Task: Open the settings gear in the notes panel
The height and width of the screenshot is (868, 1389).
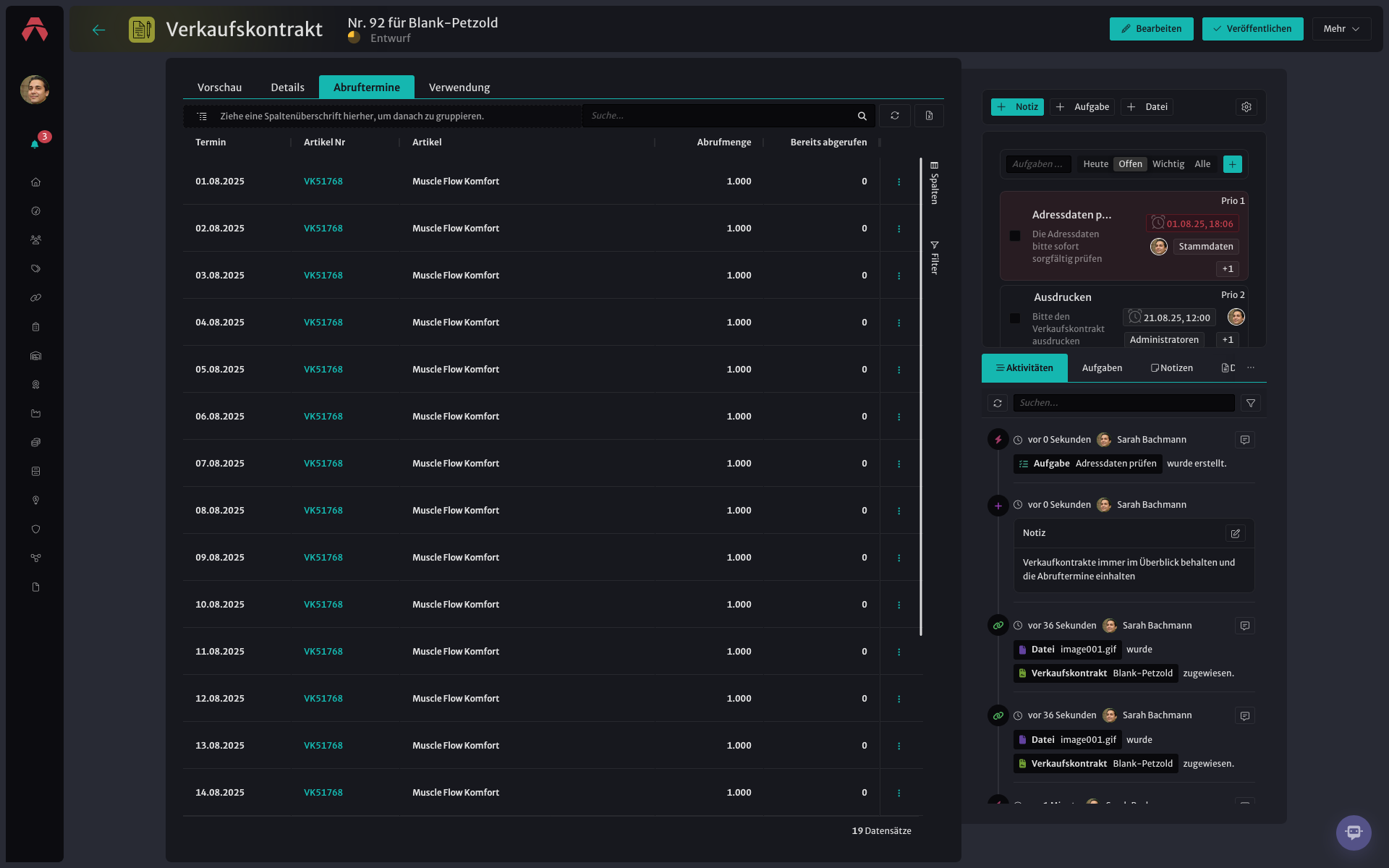Action: click(x=1246, y=107)
